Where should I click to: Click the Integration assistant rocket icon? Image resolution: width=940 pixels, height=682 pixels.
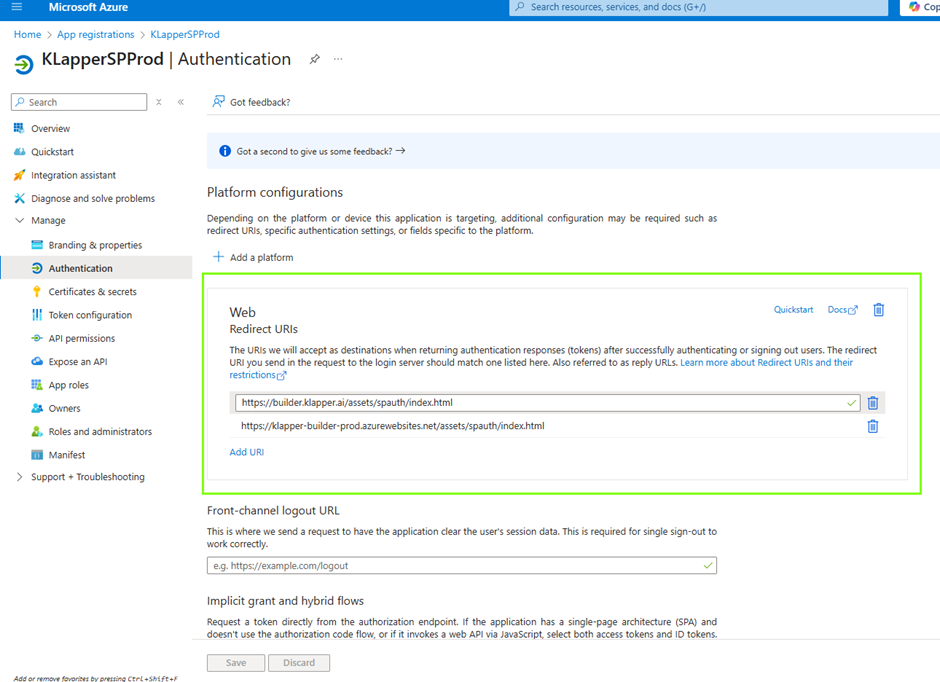point(19,175)
